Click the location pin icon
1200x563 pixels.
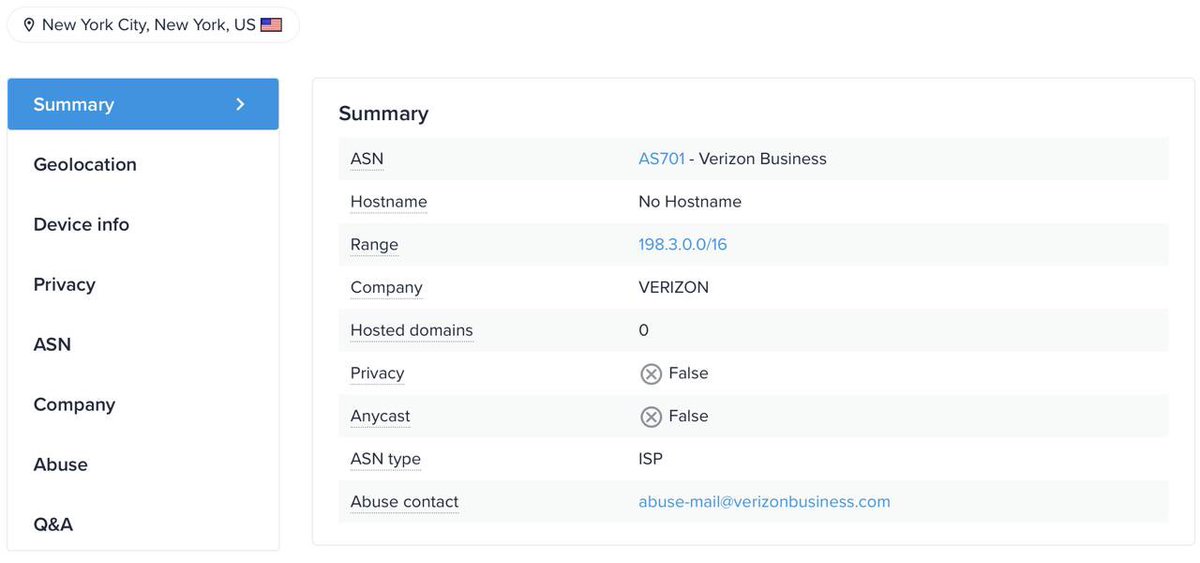tap(29, 25)
